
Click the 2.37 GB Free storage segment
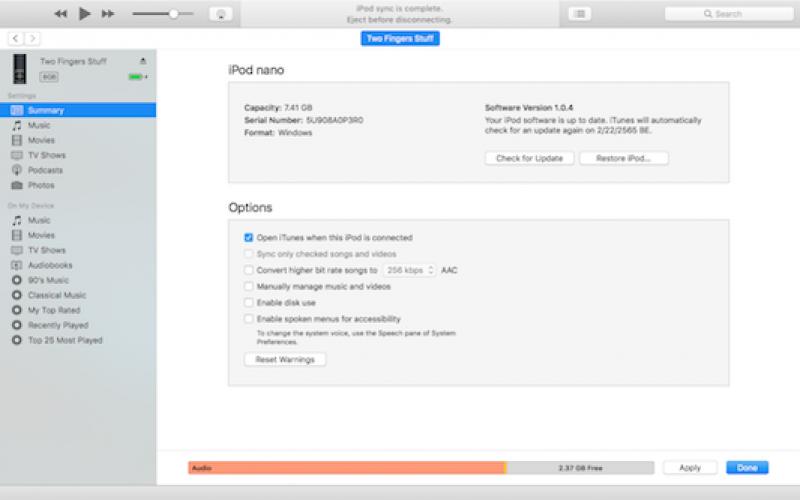tap(580, 468)
